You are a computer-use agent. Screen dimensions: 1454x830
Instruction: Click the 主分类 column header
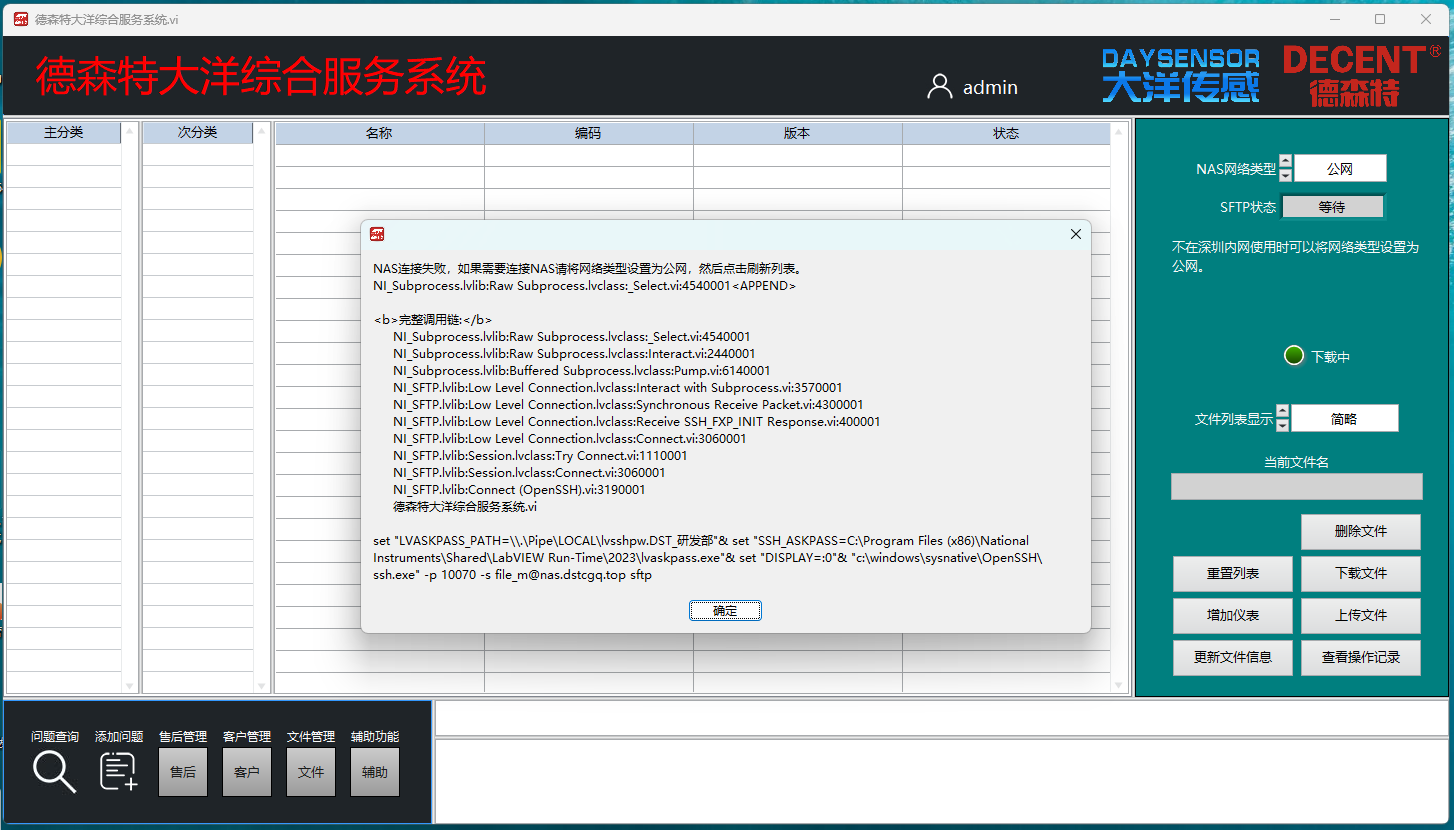coord(64,133)
